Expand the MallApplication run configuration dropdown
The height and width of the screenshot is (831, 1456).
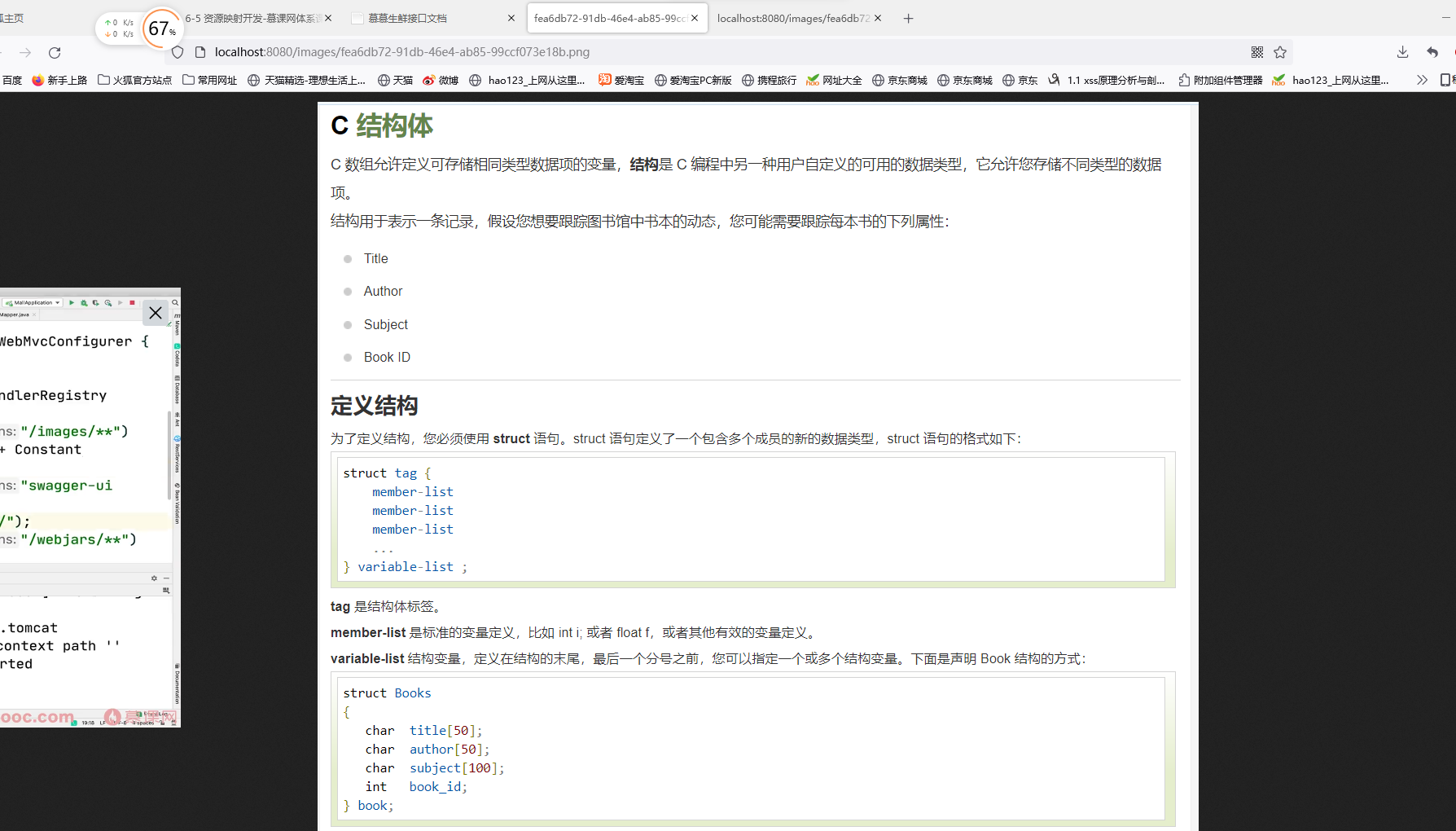click(33, 302)
